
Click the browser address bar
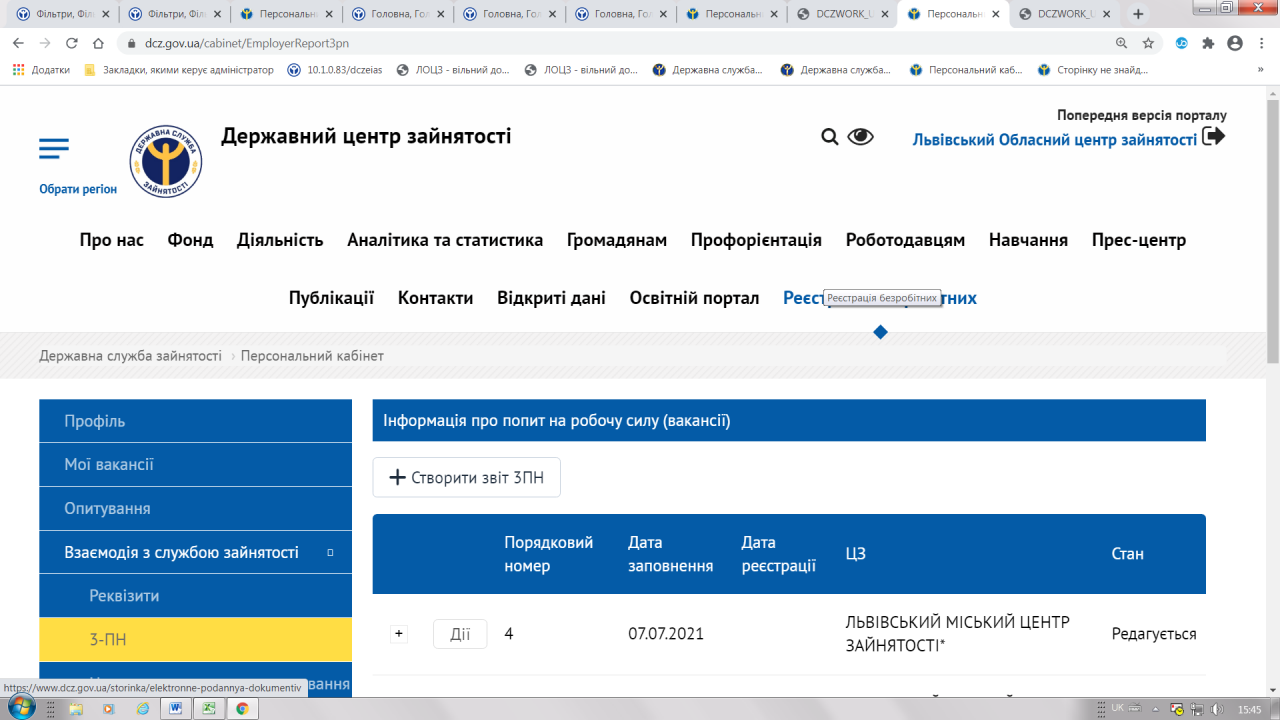(x=600, y=44)
